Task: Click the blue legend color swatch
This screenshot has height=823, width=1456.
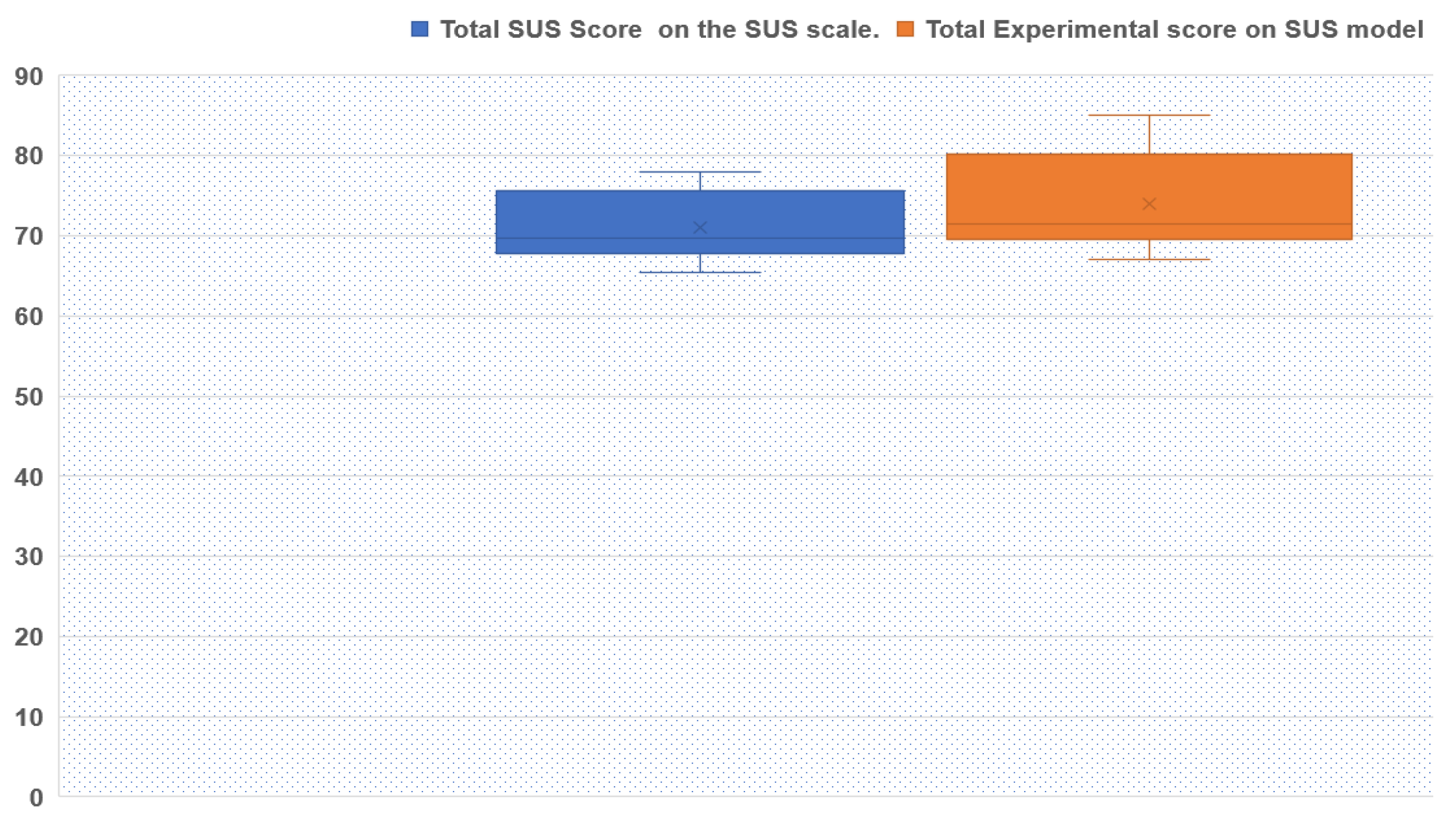Action: (419, 29)
